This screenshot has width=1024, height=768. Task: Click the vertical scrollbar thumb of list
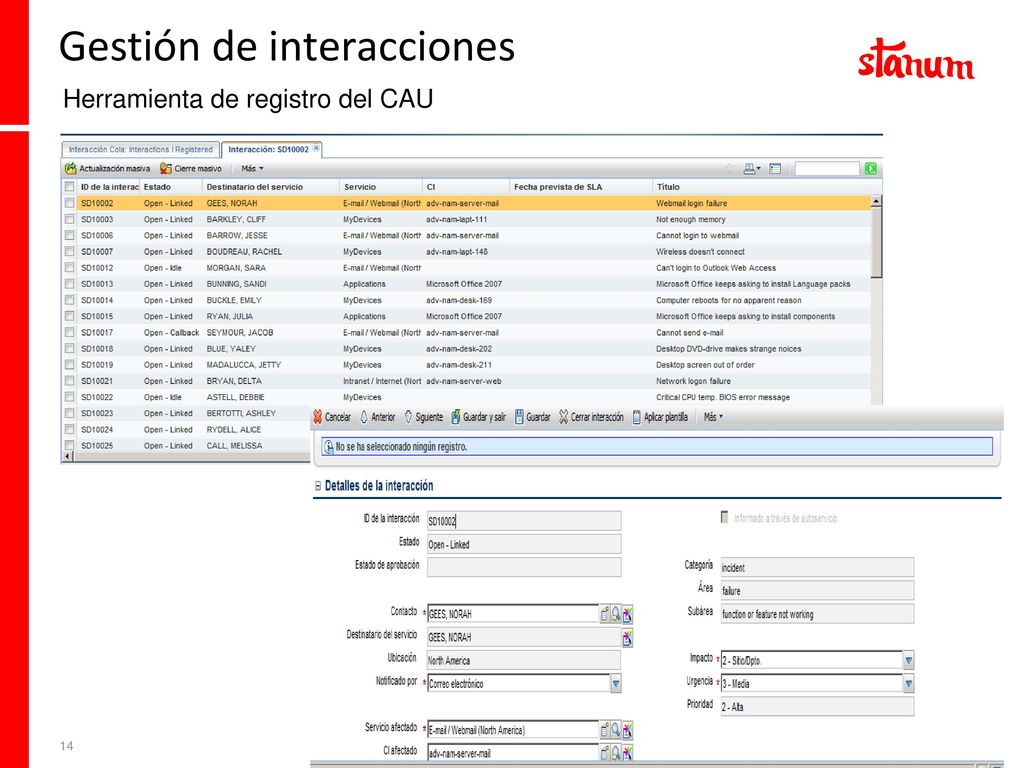(x=876, y=242)
